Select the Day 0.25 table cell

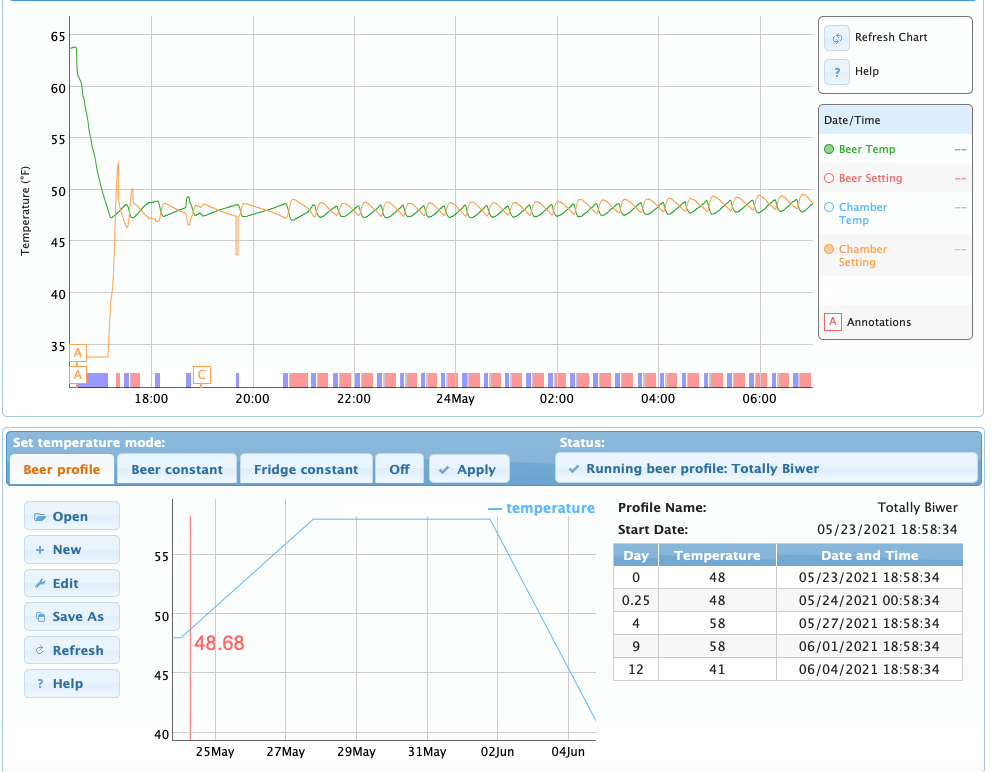tap(636, 600)
